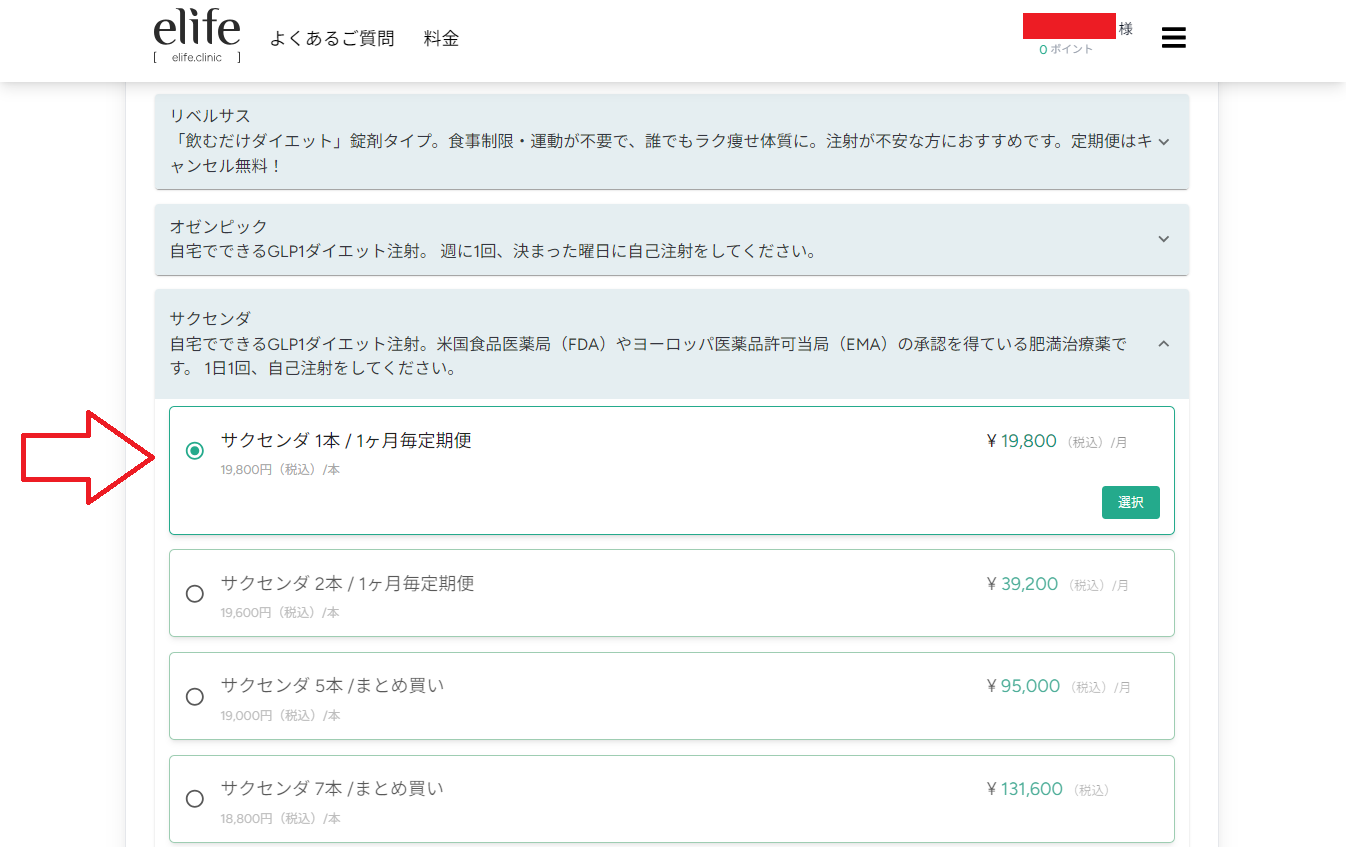The height and width of the screenshot is (847, 1346).
Task: Click the オゼンピック description text
Action: pyautogui.click(x=494, y=251)
